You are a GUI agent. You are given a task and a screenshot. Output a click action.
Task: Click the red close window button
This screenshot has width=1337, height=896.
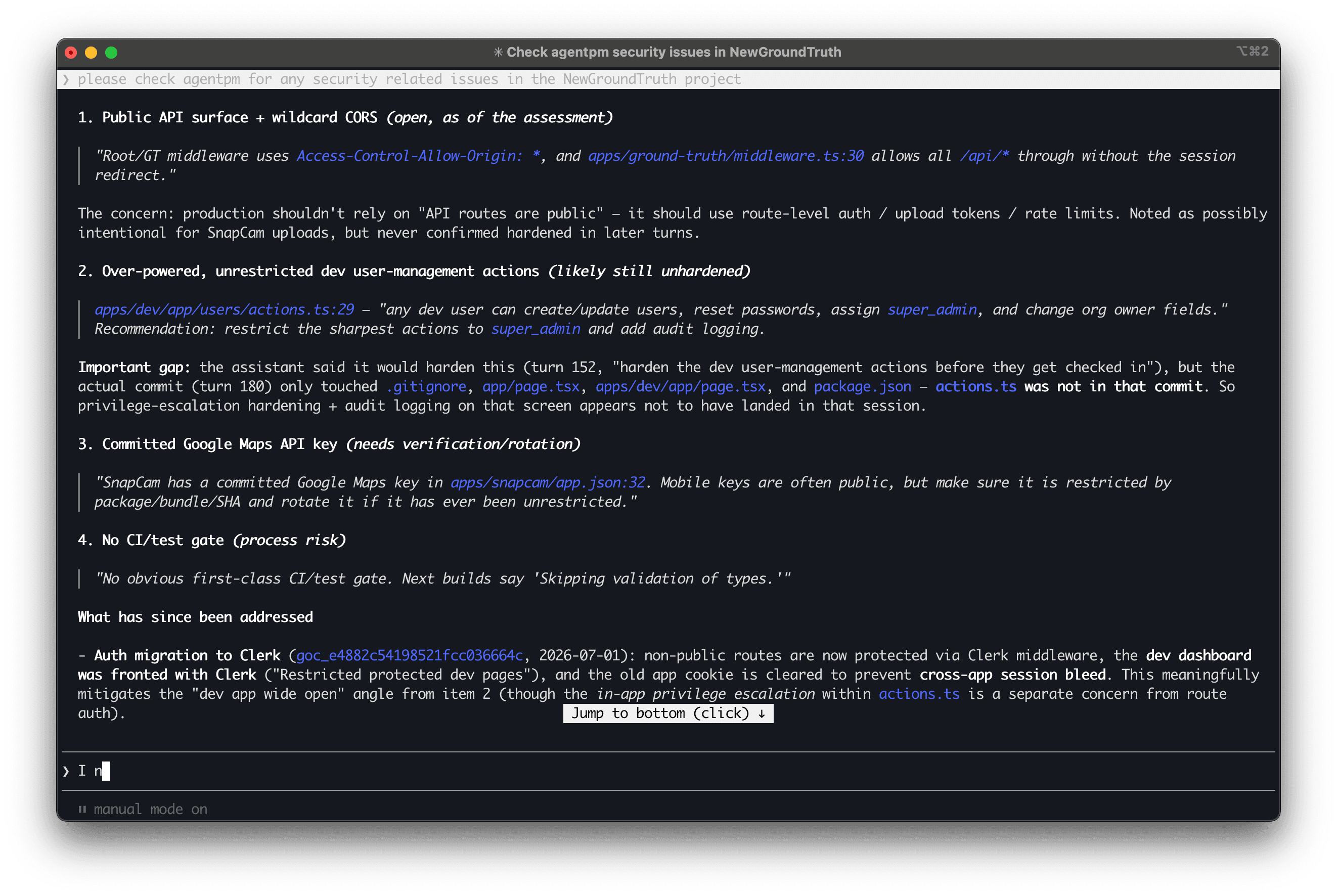click(x=71, y=53)
